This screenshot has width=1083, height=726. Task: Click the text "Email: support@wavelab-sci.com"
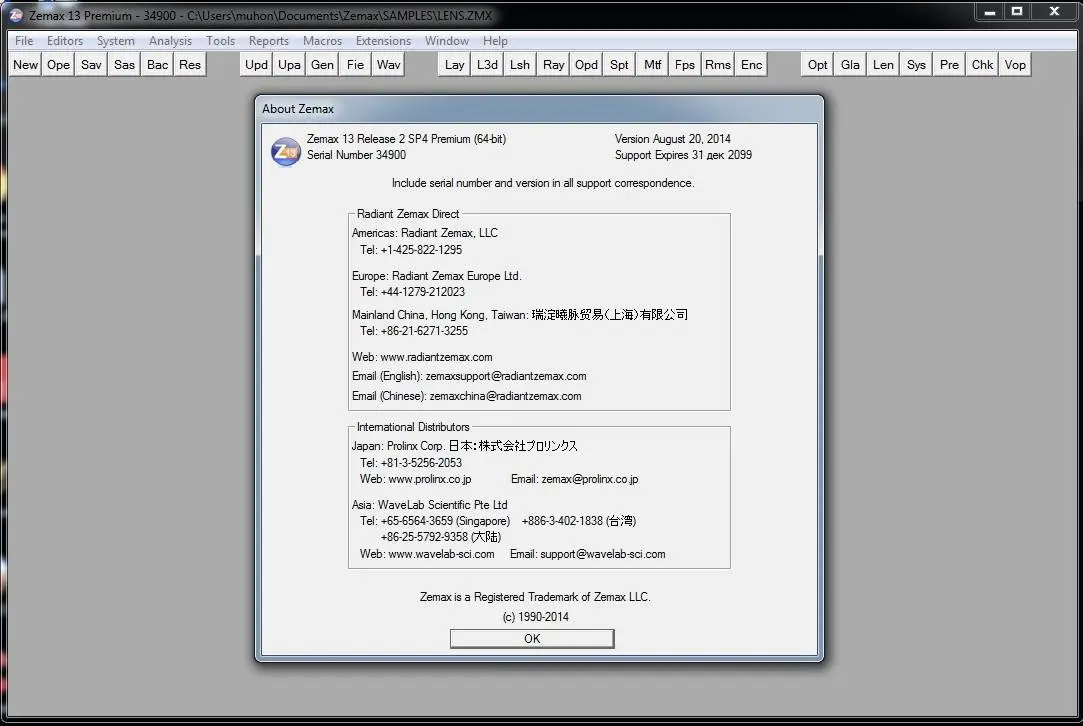tap(588, 554)
